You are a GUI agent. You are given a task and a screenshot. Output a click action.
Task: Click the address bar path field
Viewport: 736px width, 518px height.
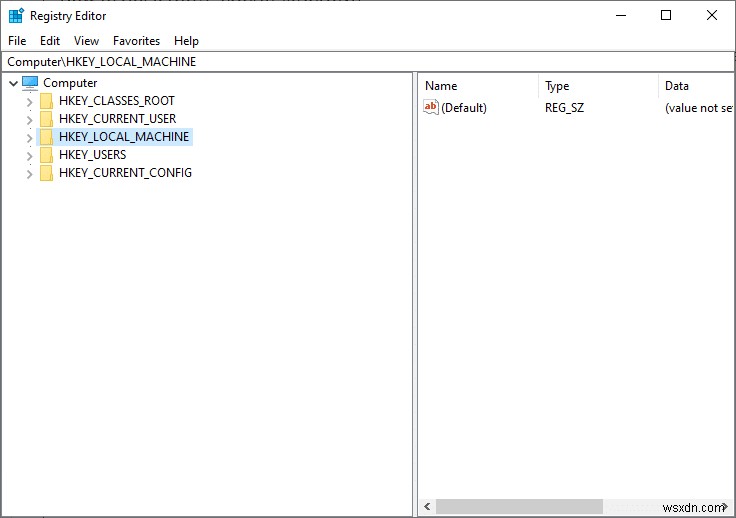(x=368, y=61)
